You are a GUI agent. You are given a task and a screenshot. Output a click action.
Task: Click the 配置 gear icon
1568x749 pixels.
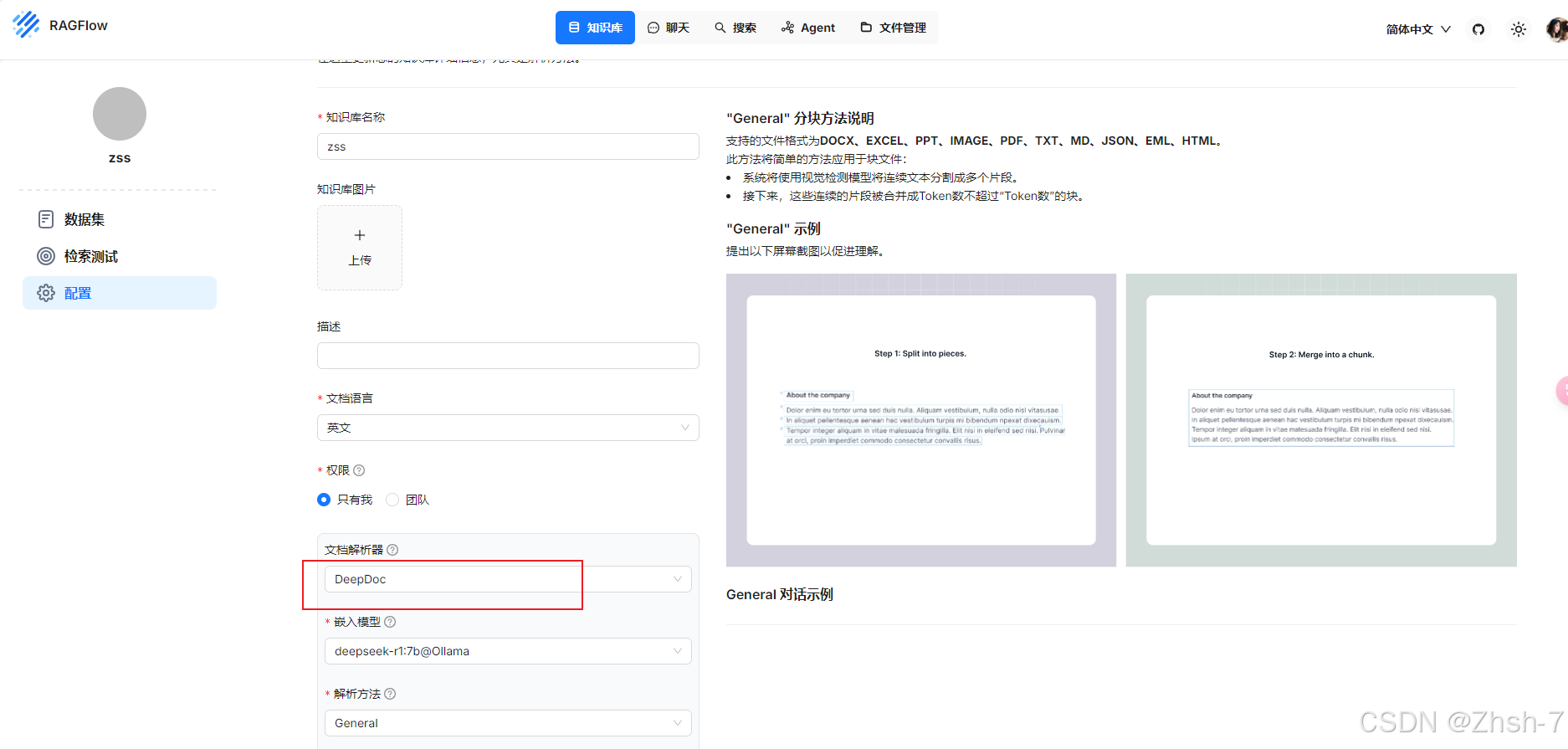46,293
